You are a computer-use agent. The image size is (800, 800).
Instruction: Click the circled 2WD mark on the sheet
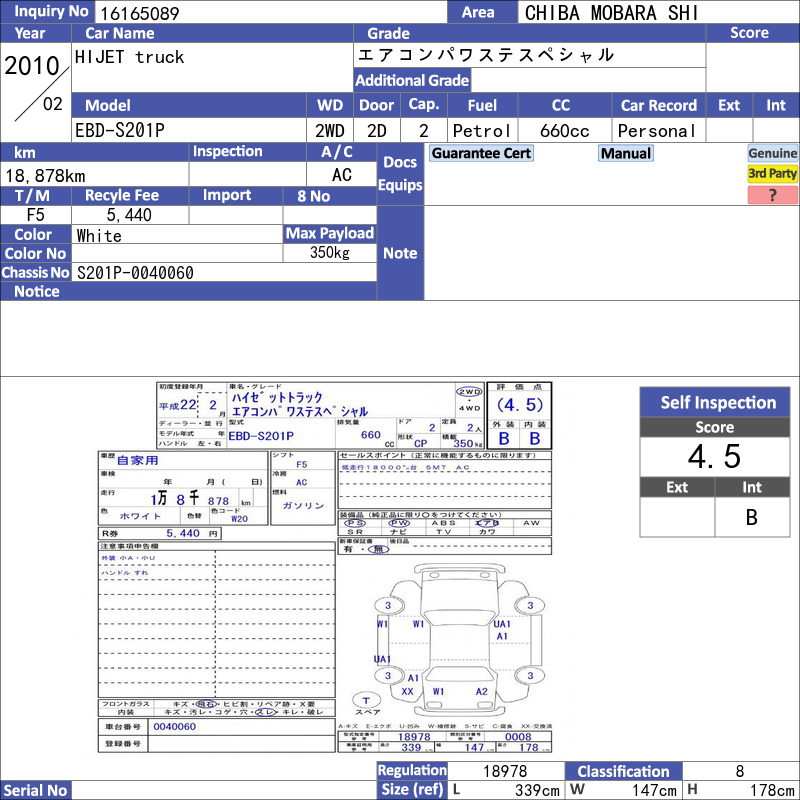click(x=469, y=391)
